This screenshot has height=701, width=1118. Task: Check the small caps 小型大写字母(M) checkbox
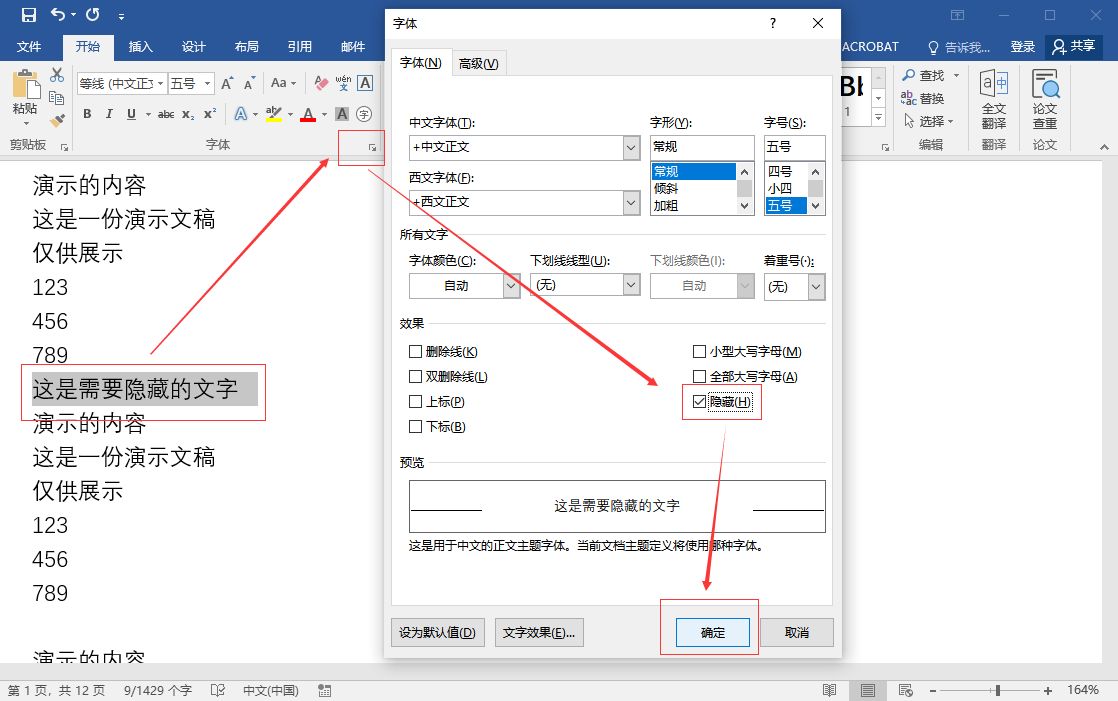click(x=699, y=352)
